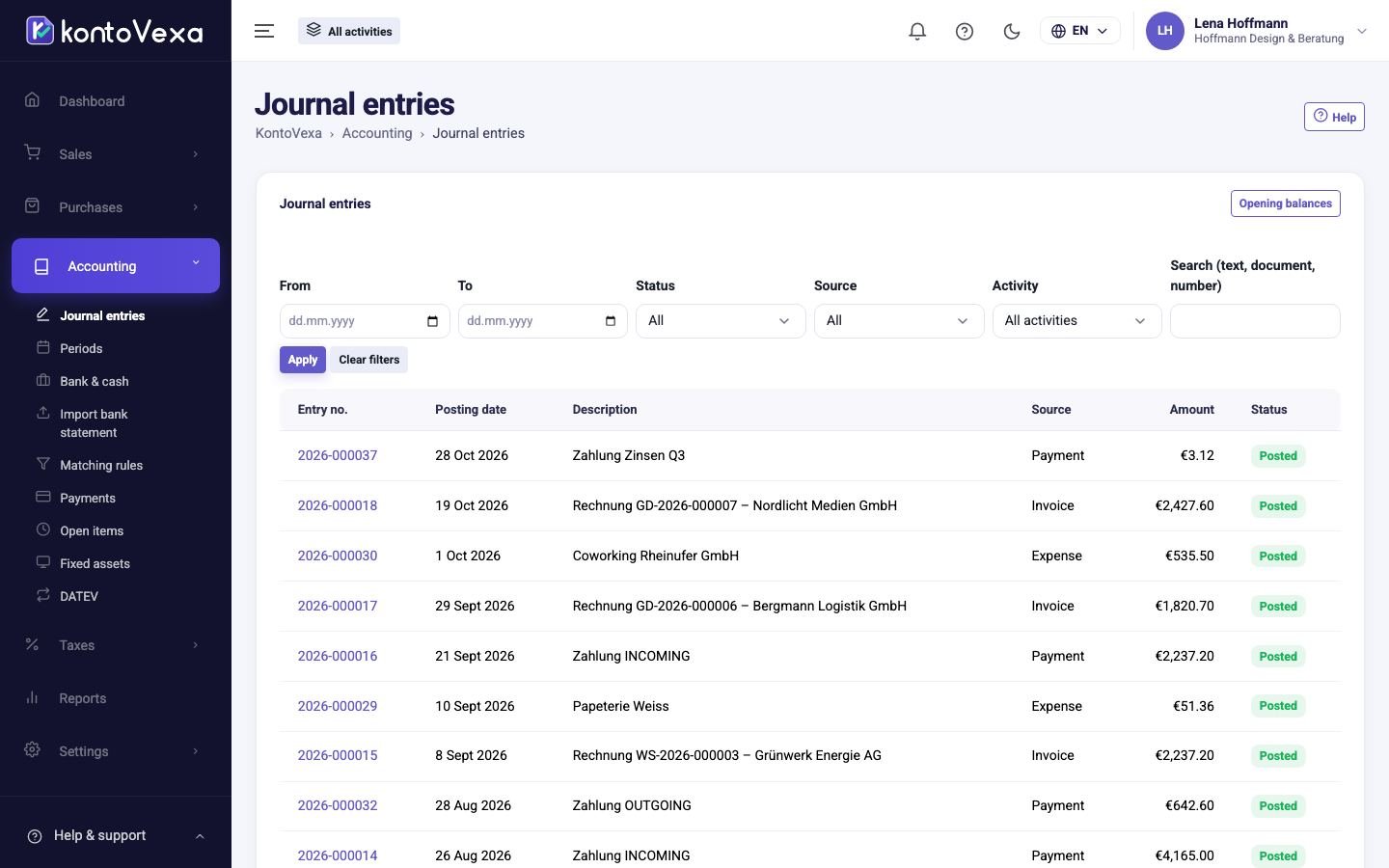This screenshot has height=868, width=1389.
Task: Open the Source filter dropdown
Action: pos(899,321)
